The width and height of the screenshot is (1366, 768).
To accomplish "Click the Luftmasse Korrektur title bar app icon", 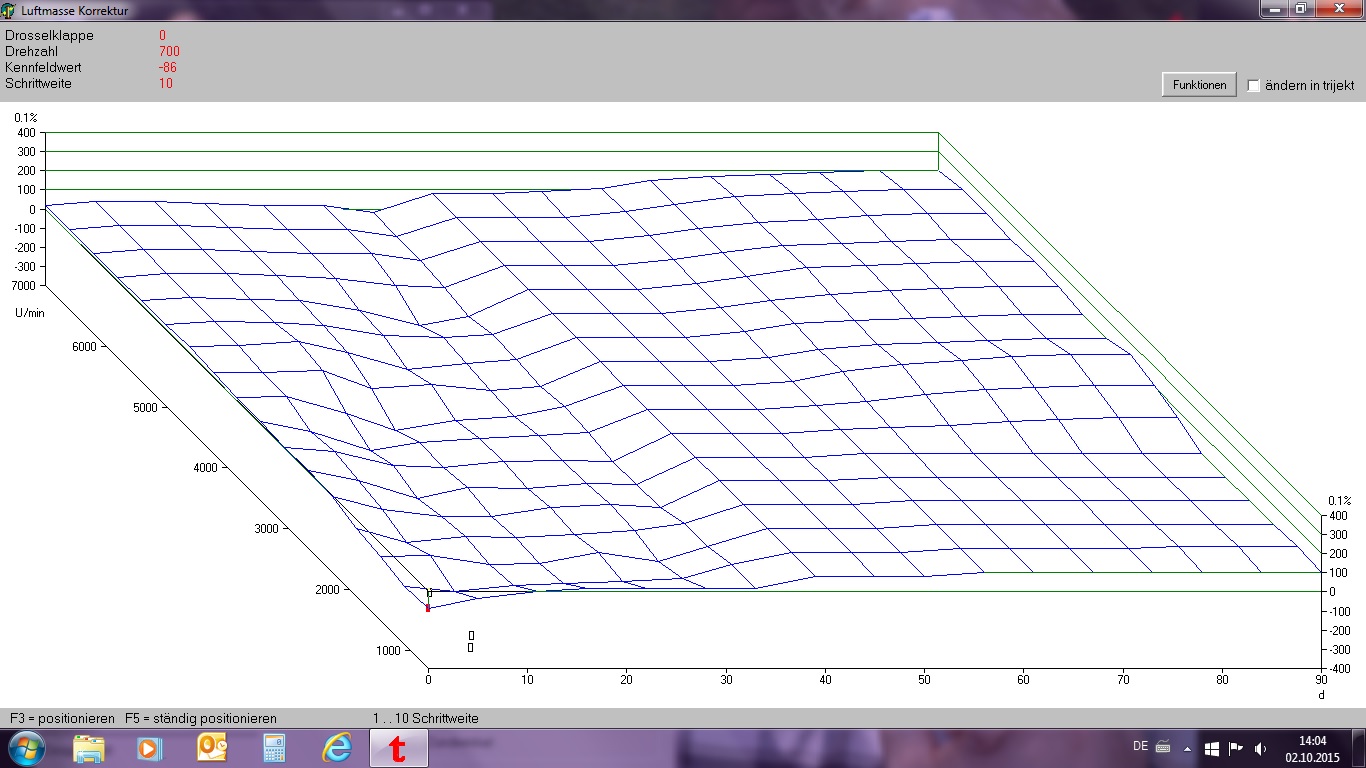I will (x=9, y=10).
